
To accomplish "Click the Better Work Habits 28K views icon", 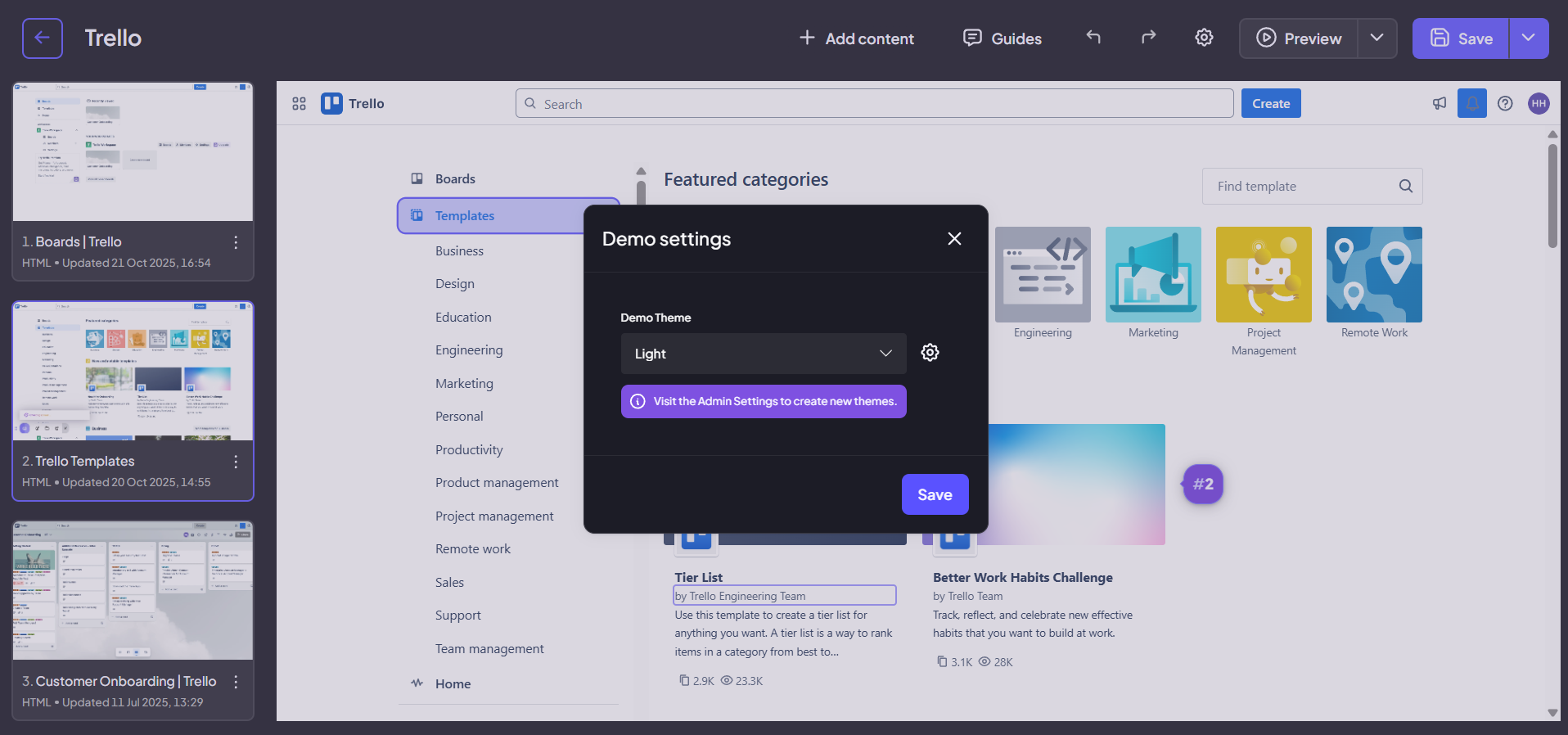I will (x=985, y=662).
